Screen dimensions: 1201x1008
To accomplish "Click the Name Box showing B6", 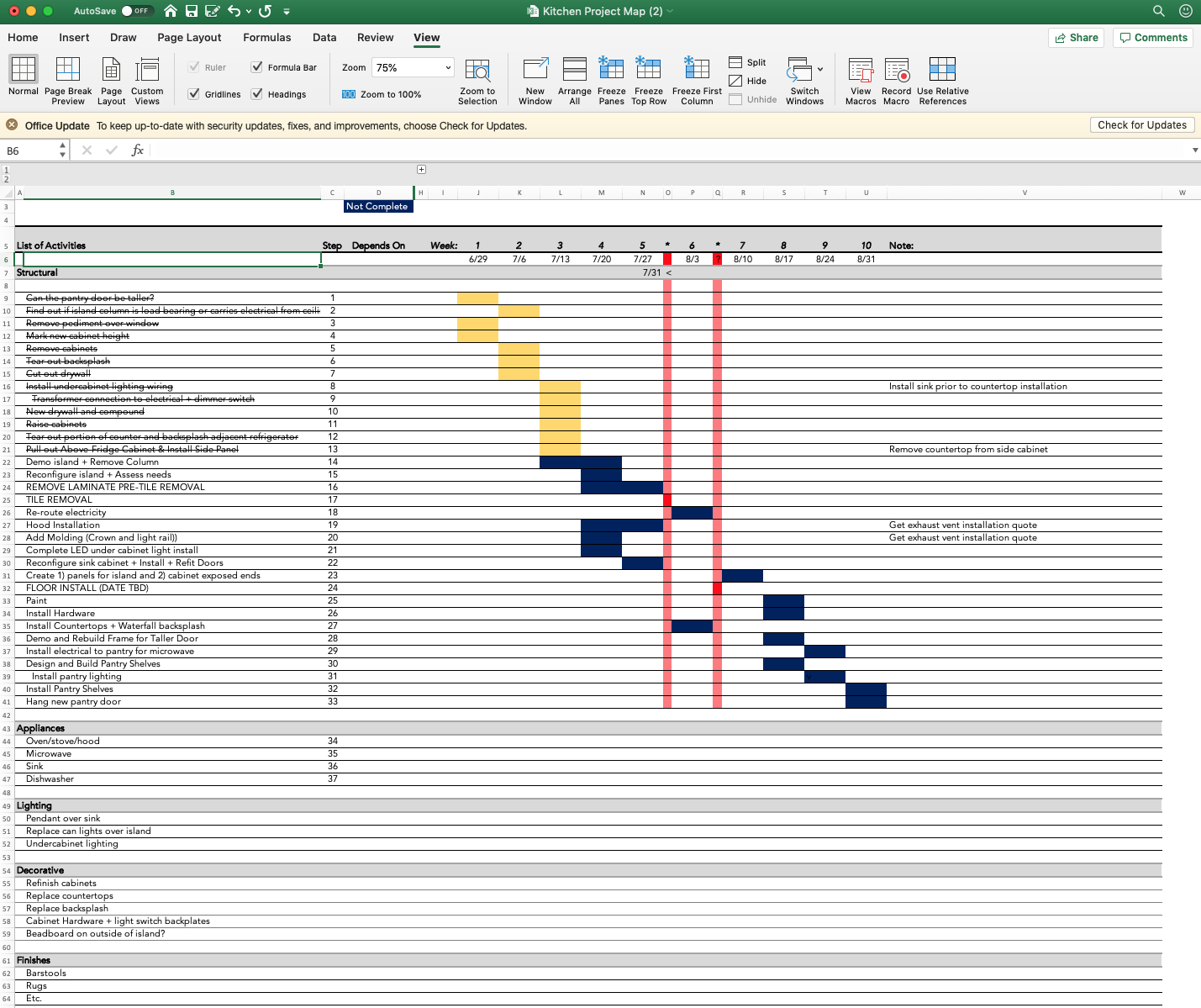I will click(x=29, y=151).
